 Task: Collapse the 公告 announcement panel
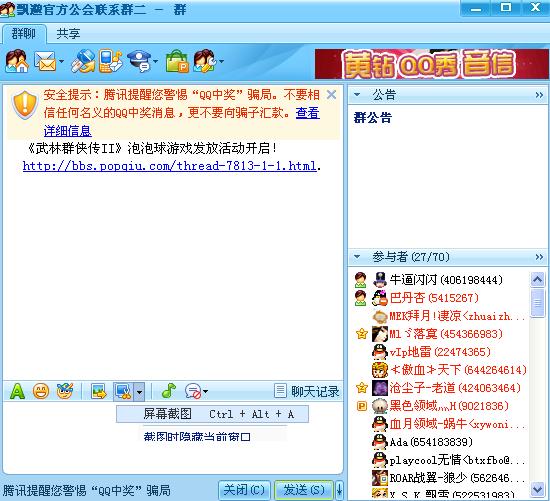point(357,94)
